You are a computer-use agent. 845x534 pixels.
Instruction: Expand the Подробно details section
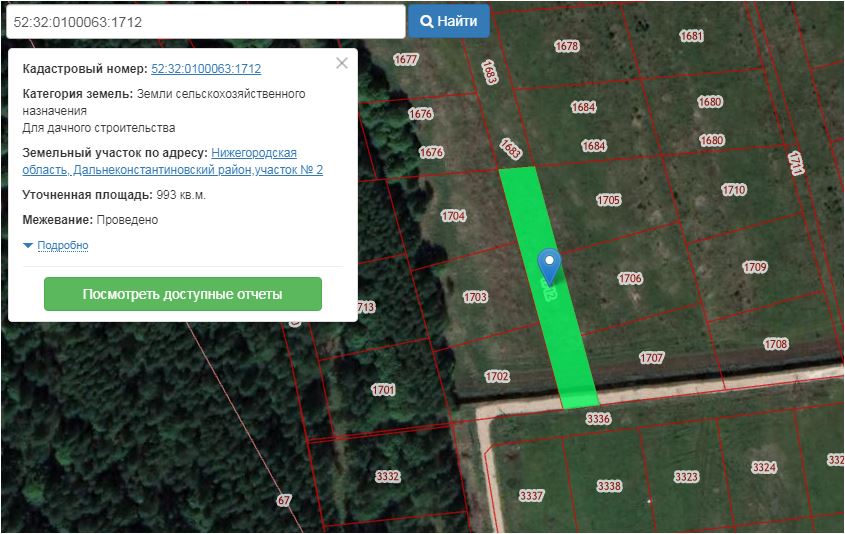click(62, 245)
